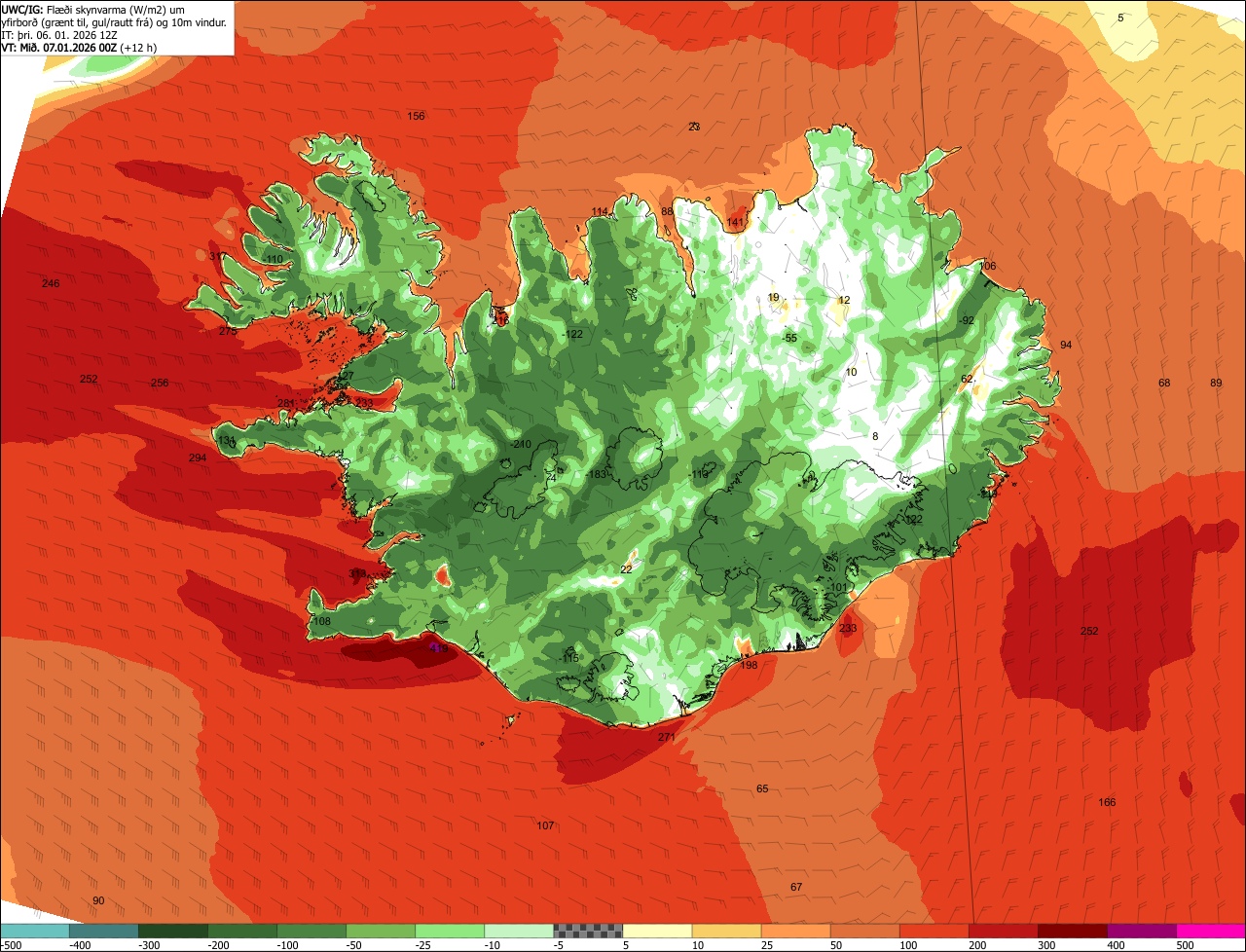This screenshot has width=1246, height=952.
Task: Select the dark red legend swatch labeled 200
Action: [x=1003, y=931]
